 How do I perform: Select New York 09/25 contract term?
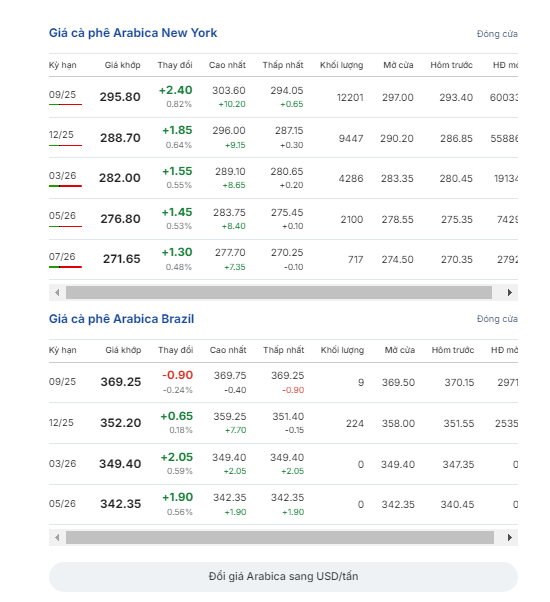pyautogui.click(x=62, y=94)
